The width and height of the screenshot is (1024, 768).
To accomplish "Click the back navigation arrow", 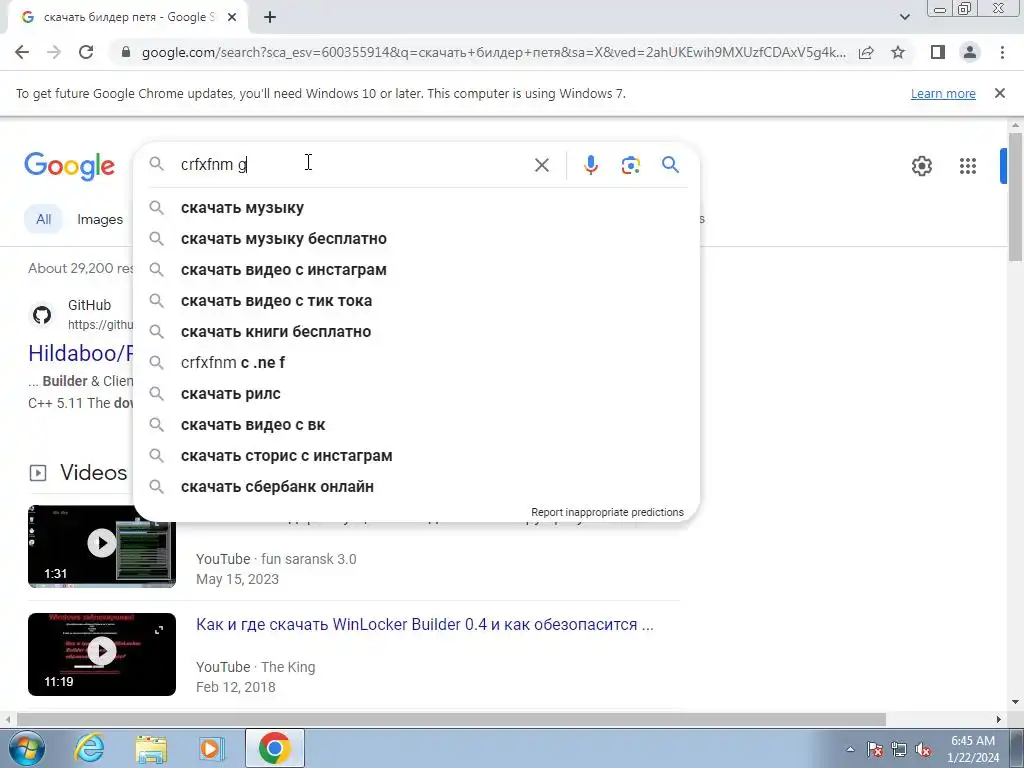I will pyautogui.click(x=22, y=52).
